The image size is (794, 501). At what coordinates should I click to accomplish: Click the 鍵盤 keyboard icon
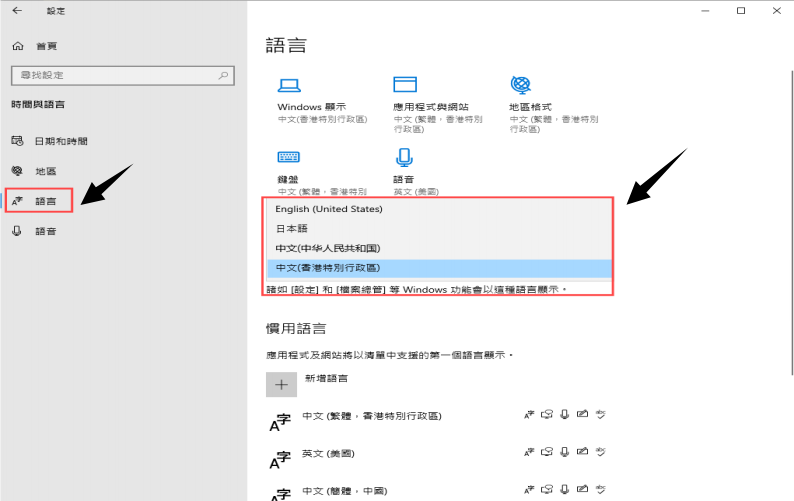point(289,157)
